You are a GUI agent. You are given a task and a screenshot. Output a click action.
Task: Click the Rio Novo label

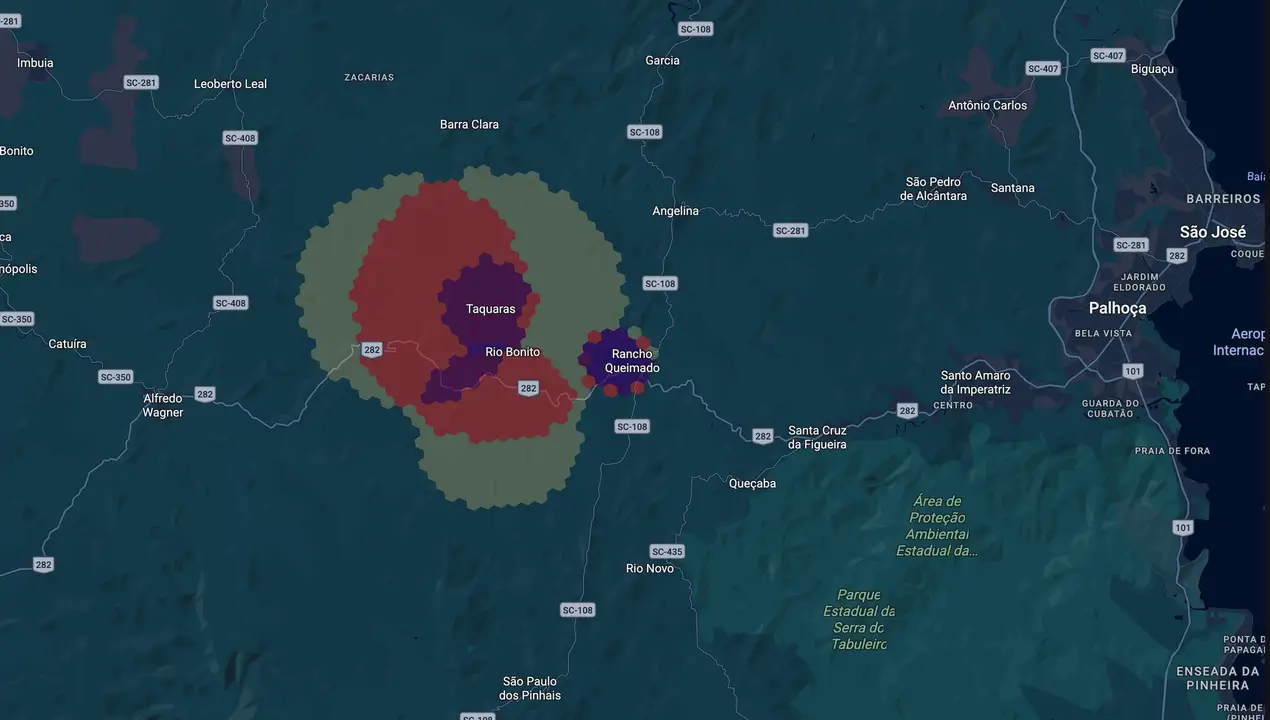tap(650, 568)
